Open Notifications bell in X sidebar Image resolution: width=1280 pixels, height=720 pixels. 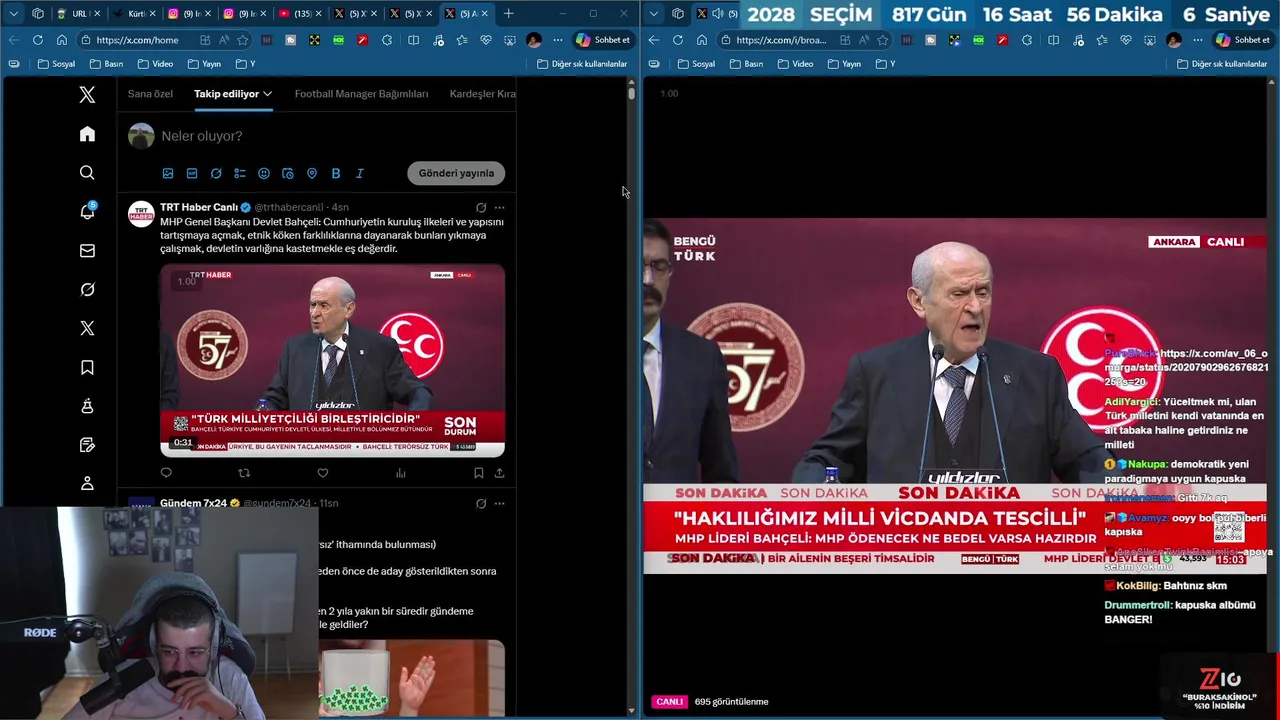click(87, 211)
